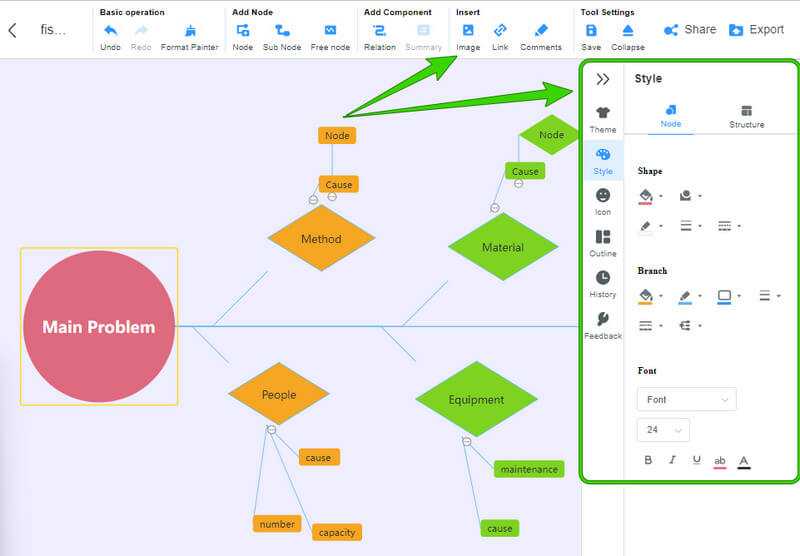Select the orange Cause node above Method

coord(339,184)
